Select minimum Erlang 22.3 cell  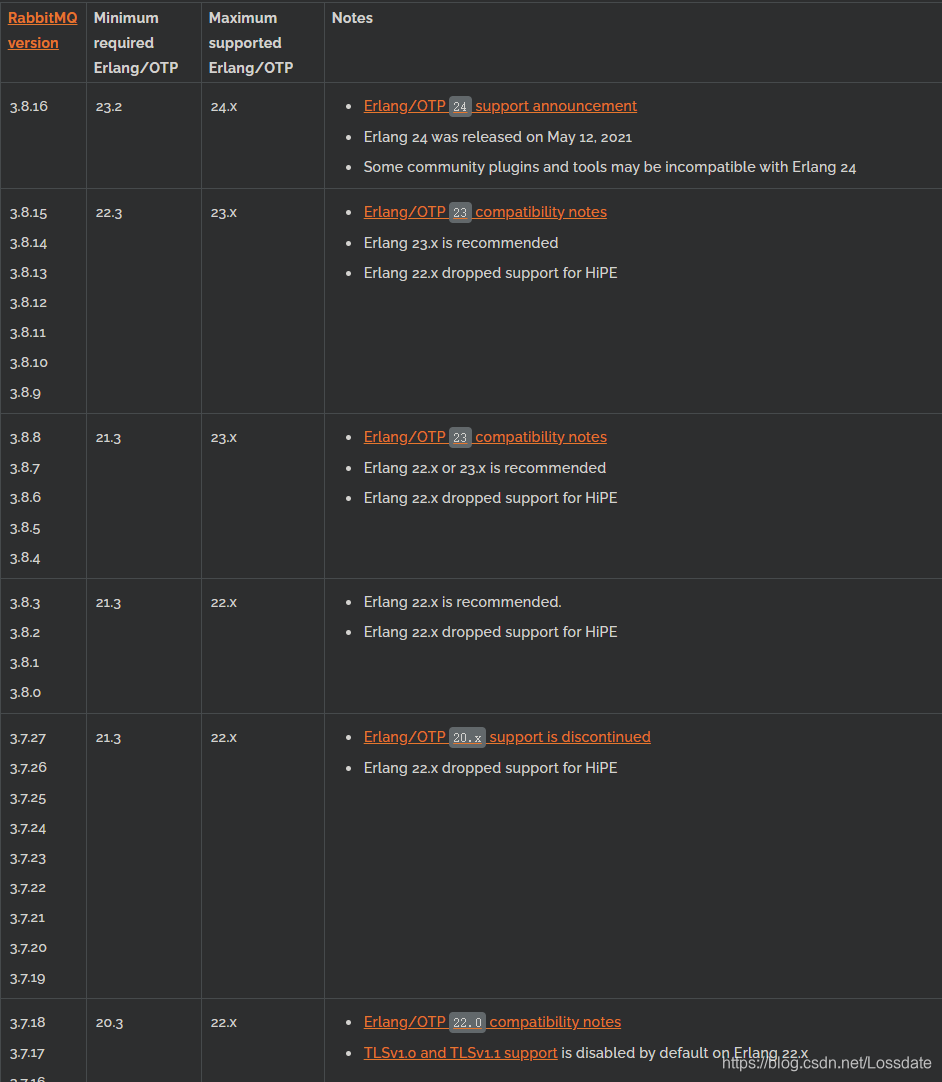[144, 301]
